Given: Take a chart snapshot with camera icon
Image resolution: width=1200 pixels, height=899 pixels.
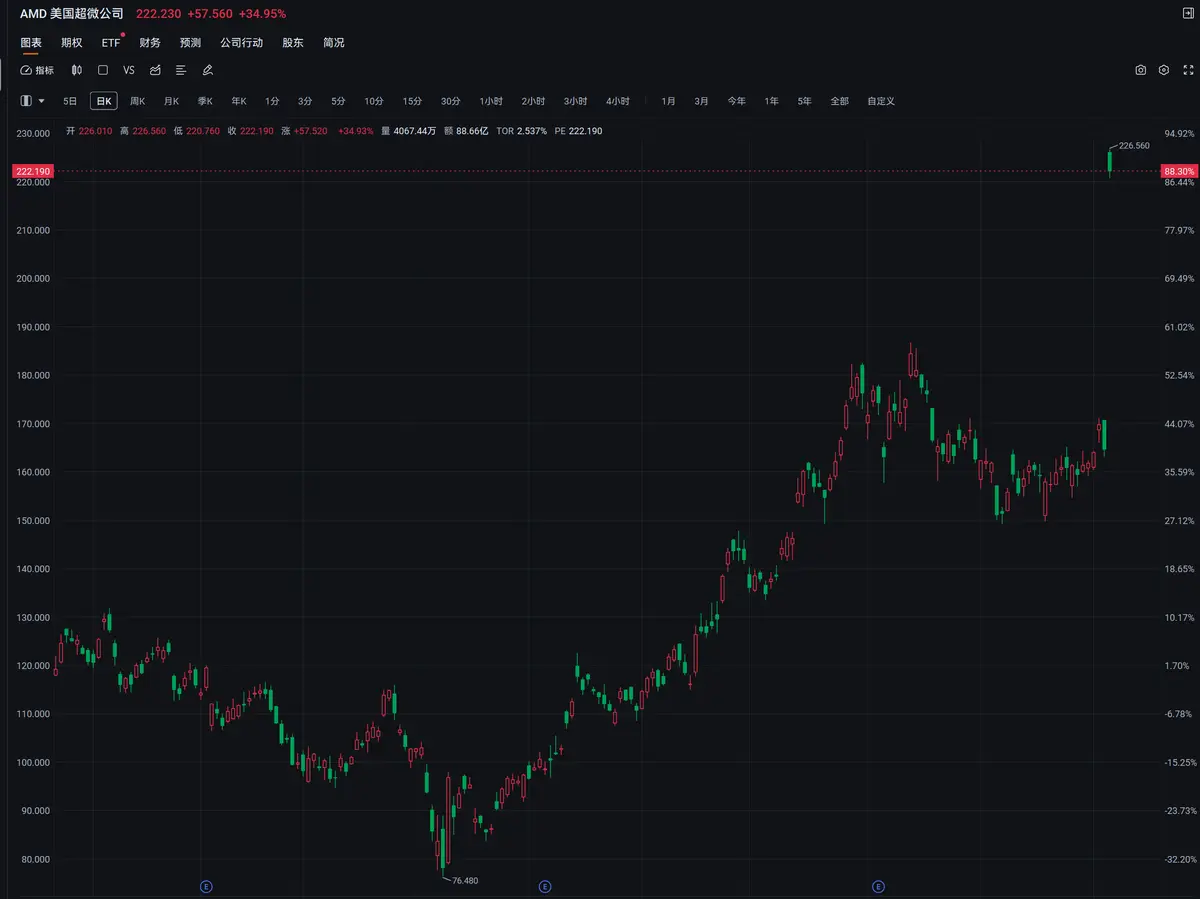Looking at the screenshot, I should click(1141, 70).
